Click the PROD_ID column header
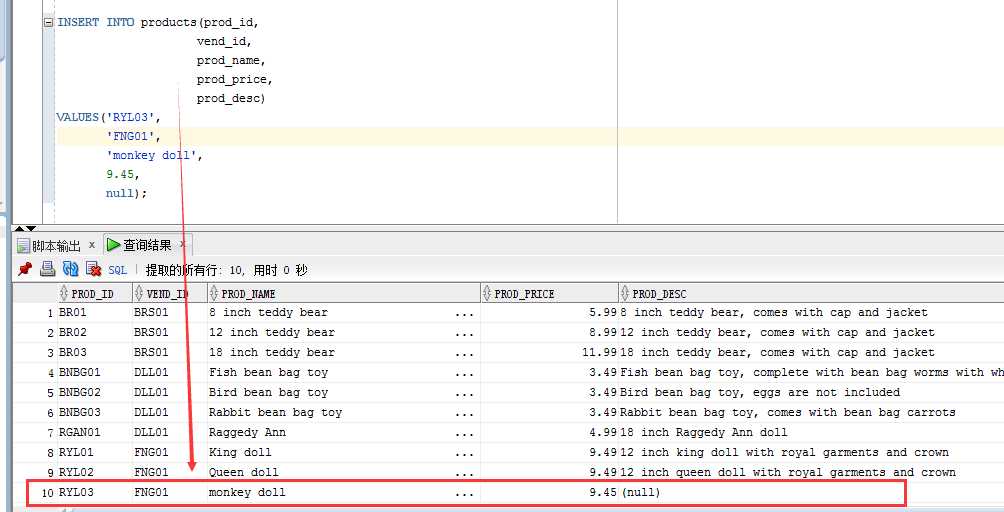This screenshot has width=1004, height=512. 95,294
